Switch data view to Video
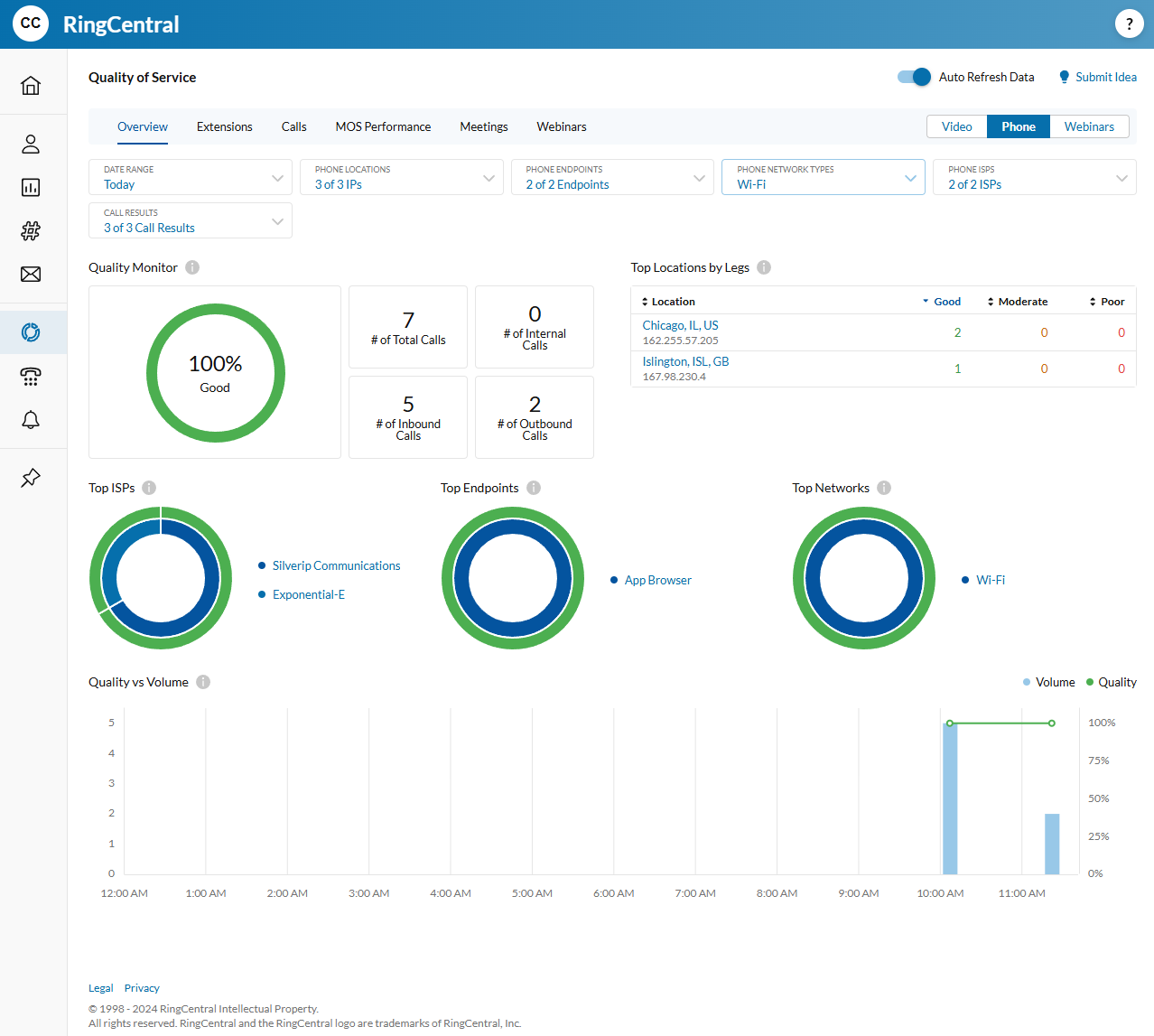Screen dimensions: 1154x1036 956,126
